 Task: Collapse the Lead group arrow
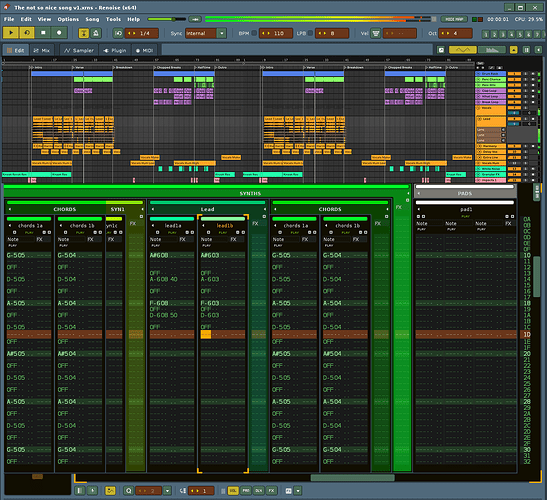[152, 209]
